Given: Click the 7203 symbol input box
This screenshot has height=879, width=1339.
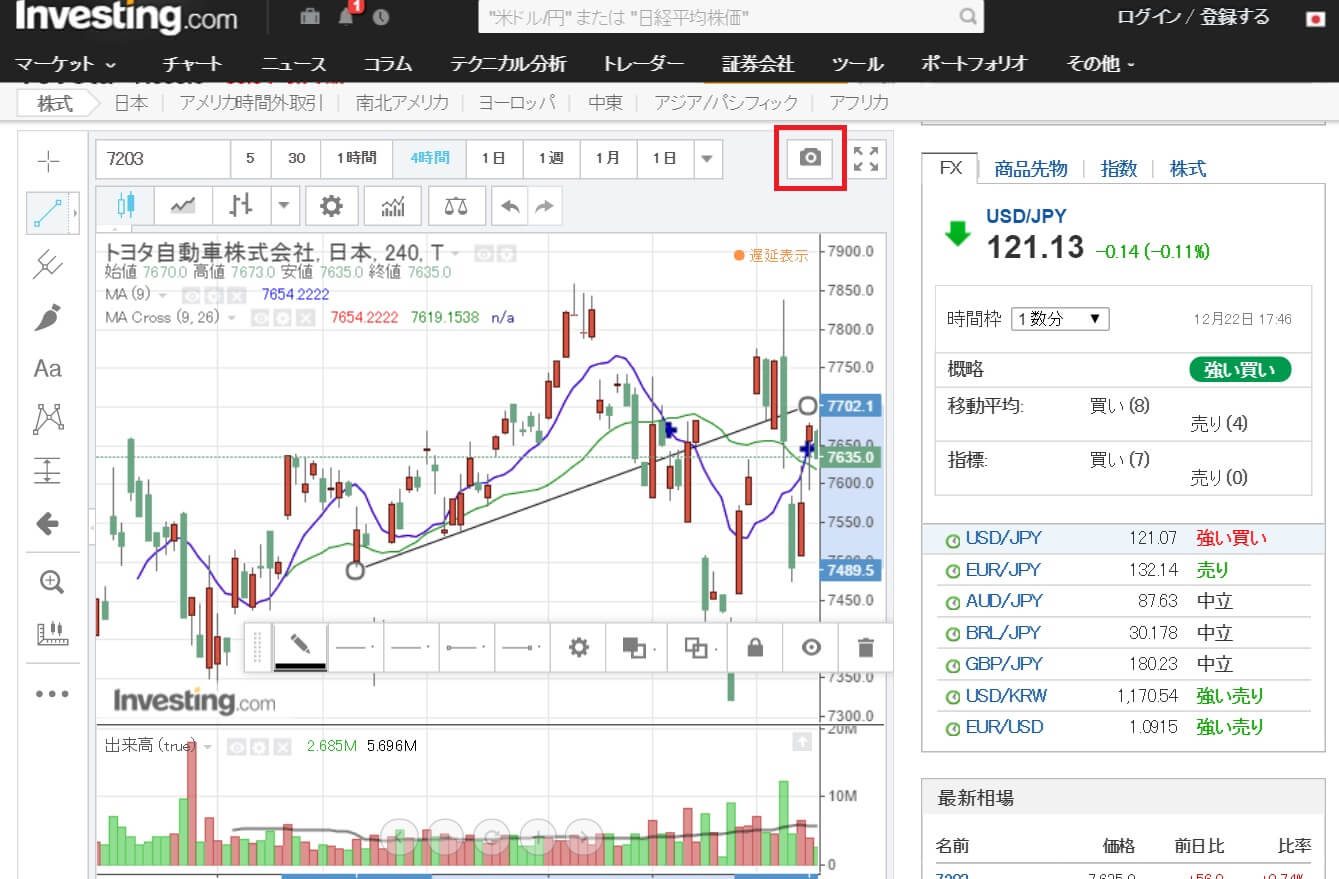Looking at the screenshot, I should 163,158.
